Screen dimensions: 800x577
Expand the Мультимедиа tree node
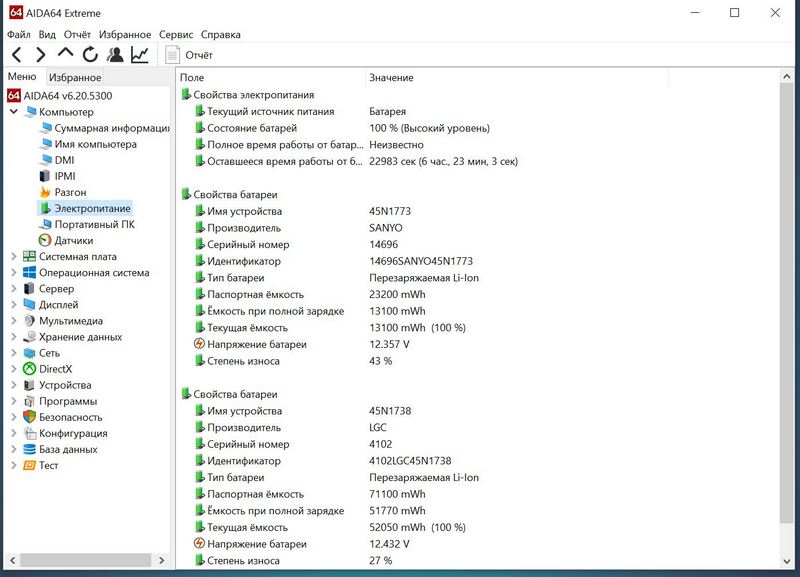pos(13,321)
